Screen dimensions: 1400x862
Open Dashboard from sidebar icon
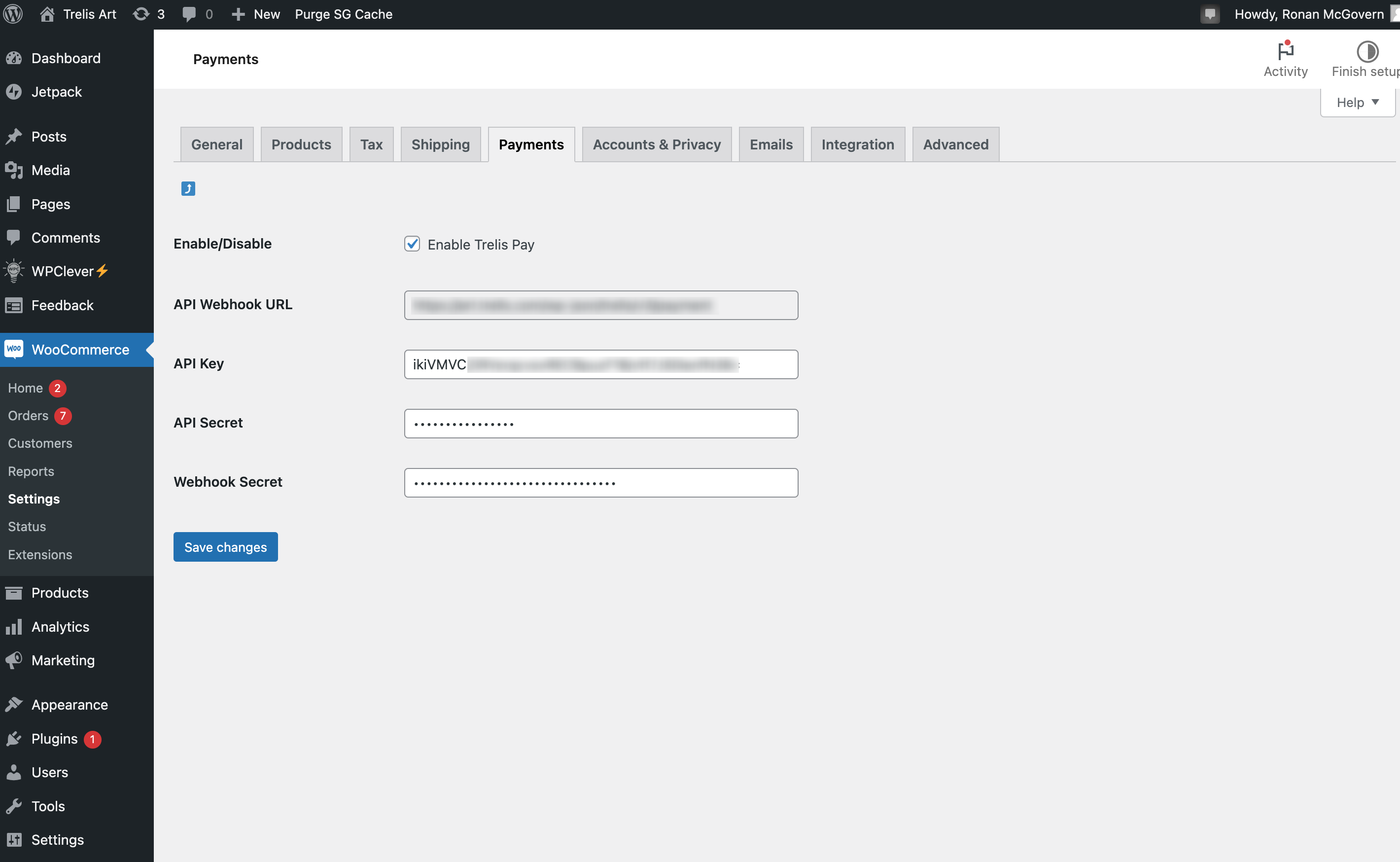click(x=14, y=58)
